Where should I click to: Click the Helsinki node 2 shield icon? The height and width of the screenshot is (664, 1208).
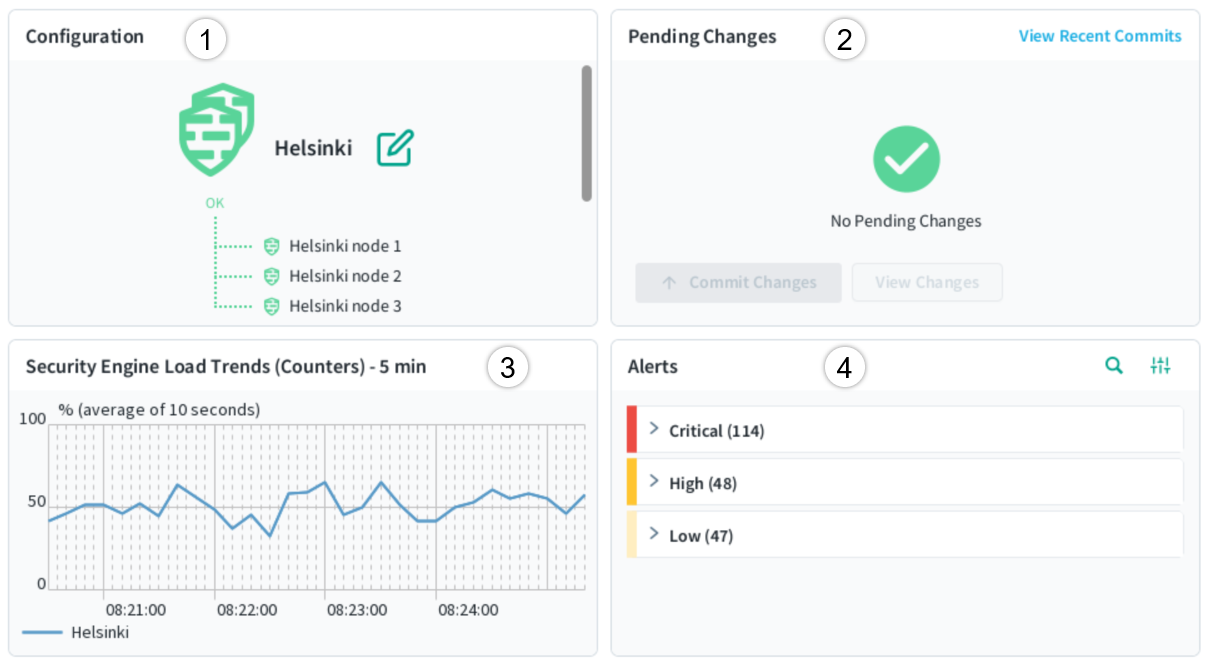[271, 276]
